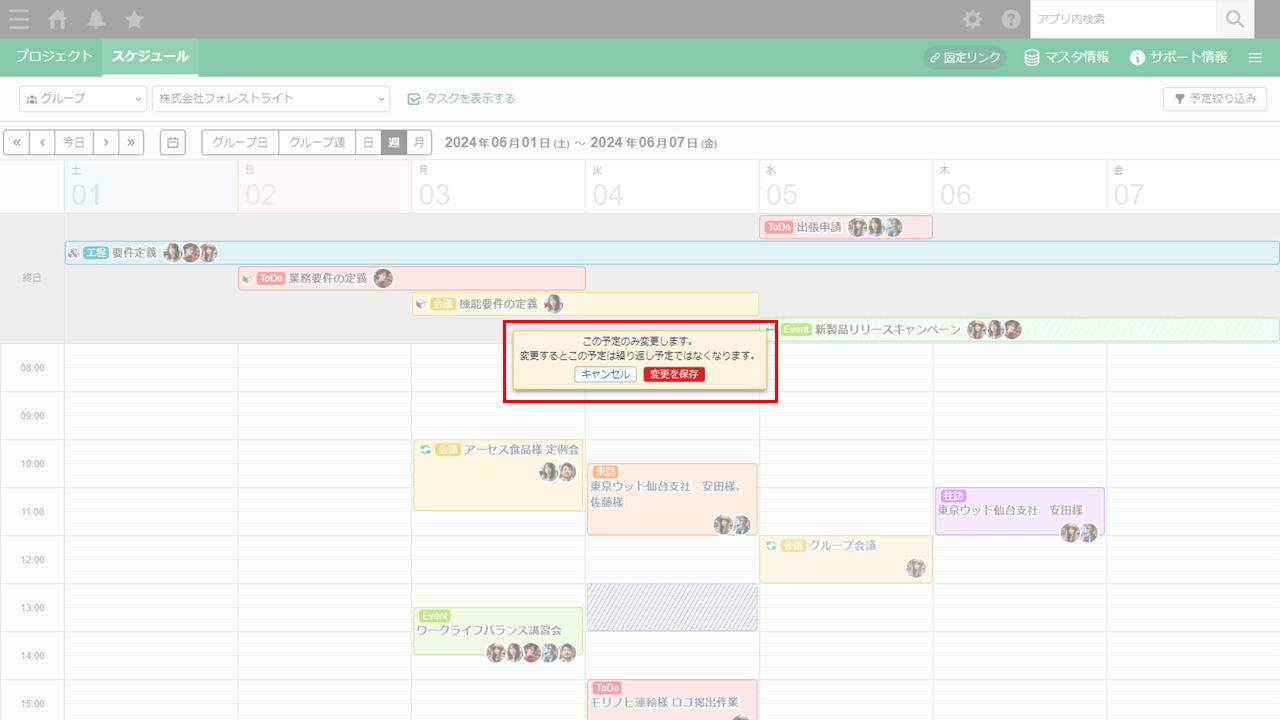Open グループ会議 event

pos(846,559)
